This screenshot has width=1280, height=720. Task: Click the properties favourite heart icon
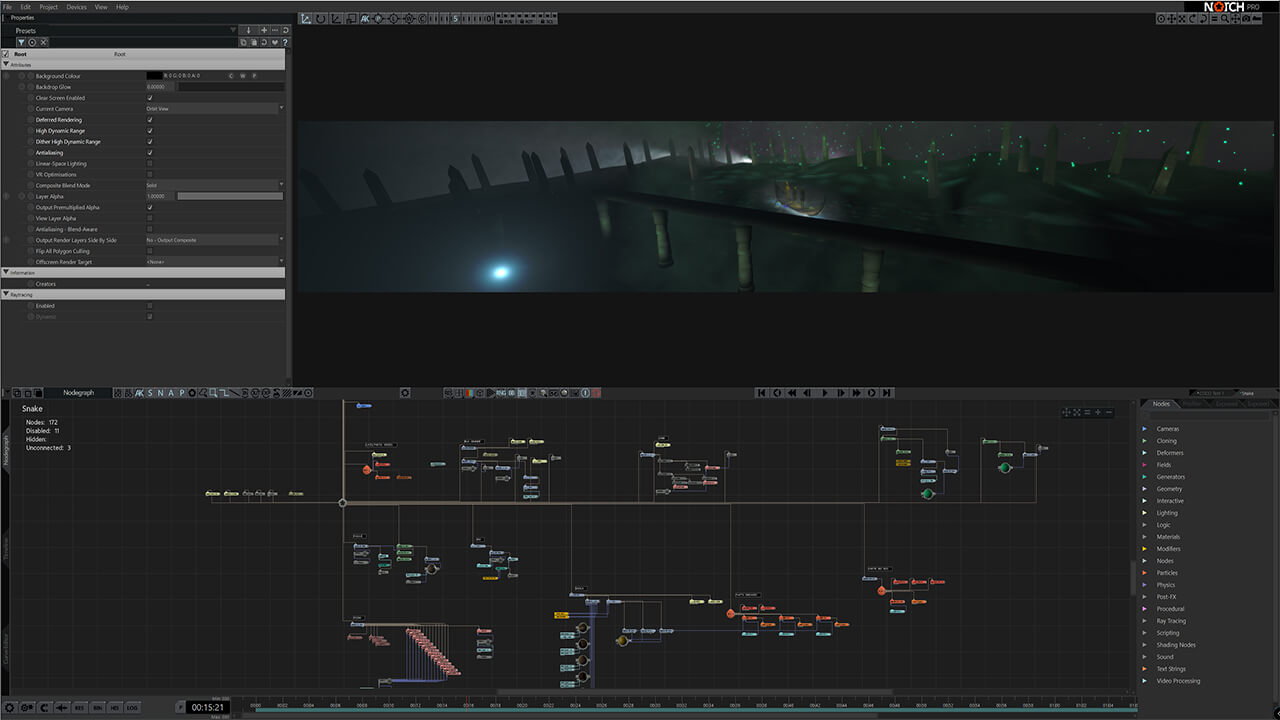click(x=274, y=42)
